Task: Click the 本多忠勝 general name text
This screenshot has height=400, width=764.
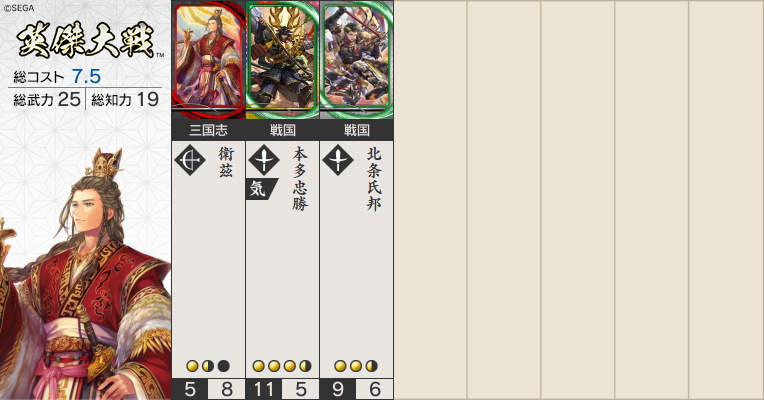Action: click(300, 179)
